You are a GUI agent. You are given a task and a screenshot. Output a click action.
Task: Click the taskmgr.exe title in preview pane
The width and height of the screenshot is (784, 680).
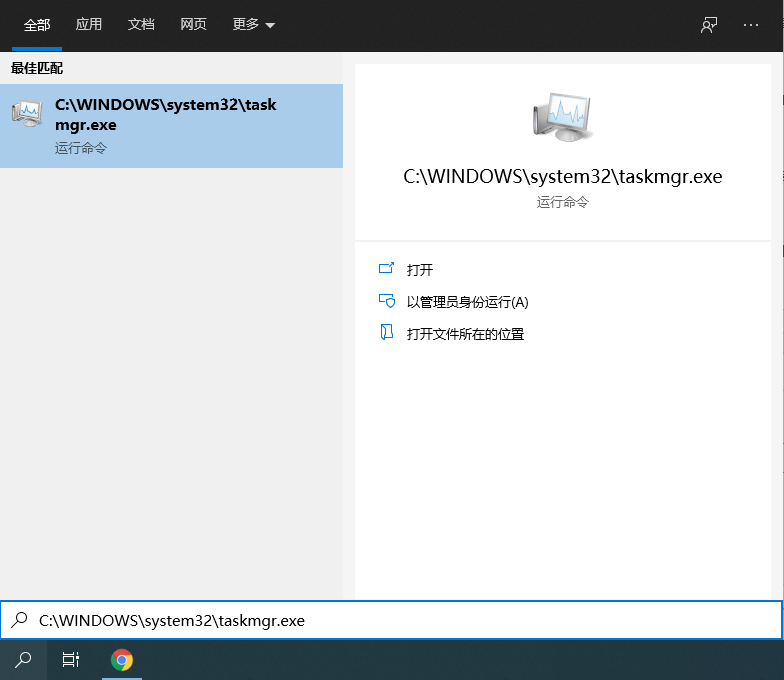pyautogui.click(x=562, y=176)
